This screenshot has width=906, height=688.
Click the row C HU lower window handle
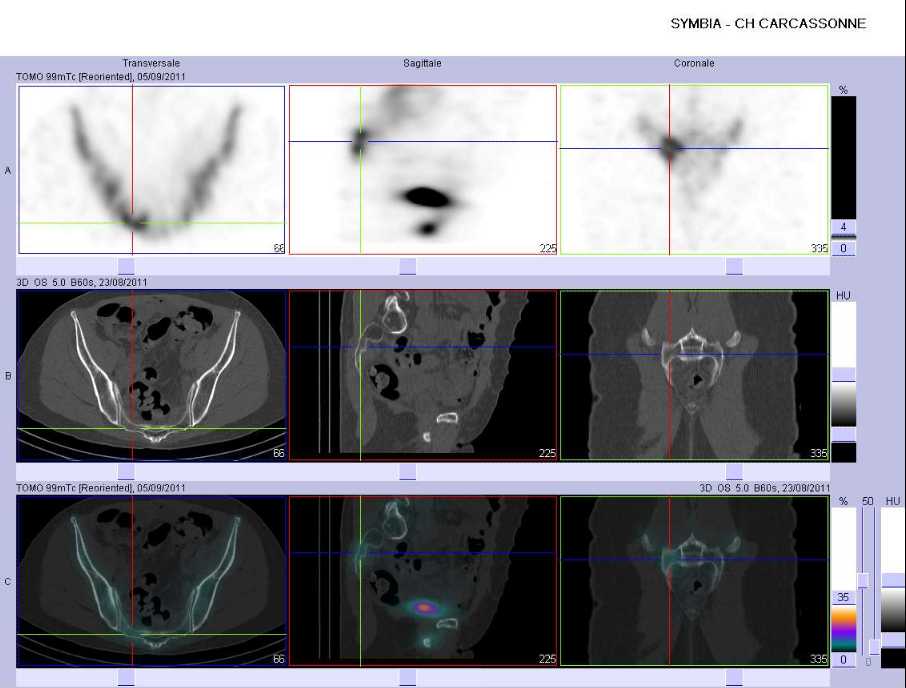pos(893,640)
